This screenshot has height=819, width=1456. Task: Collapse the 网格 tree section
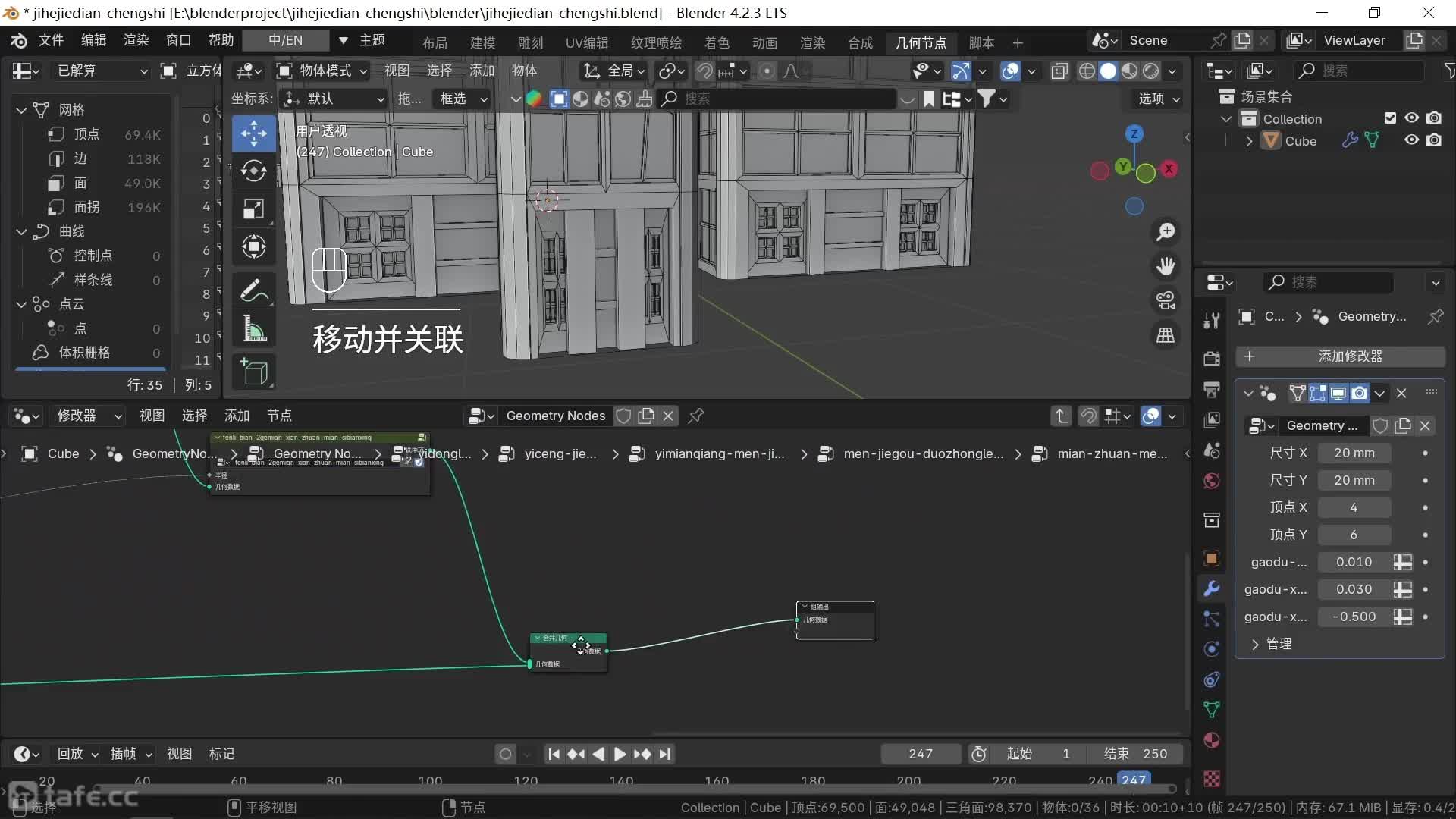click(21, 110)
